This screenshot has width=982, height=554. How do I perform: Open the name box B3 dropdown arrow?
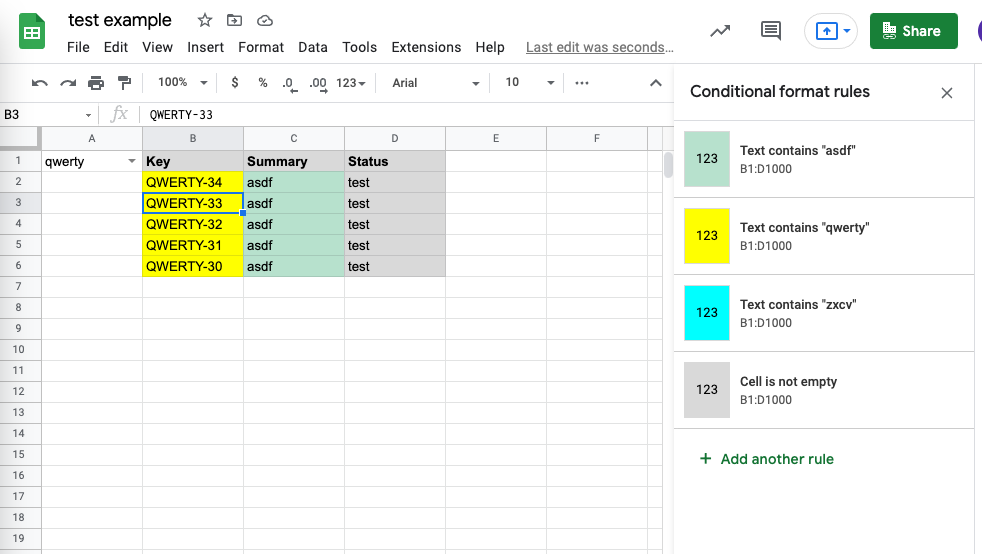click(88, 115)
